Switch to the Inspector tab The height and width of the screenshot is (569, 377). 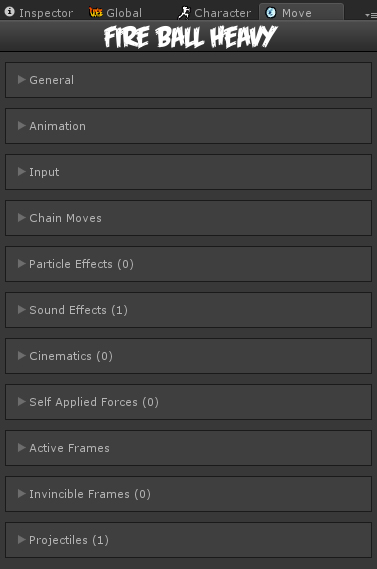click(38, 13)
